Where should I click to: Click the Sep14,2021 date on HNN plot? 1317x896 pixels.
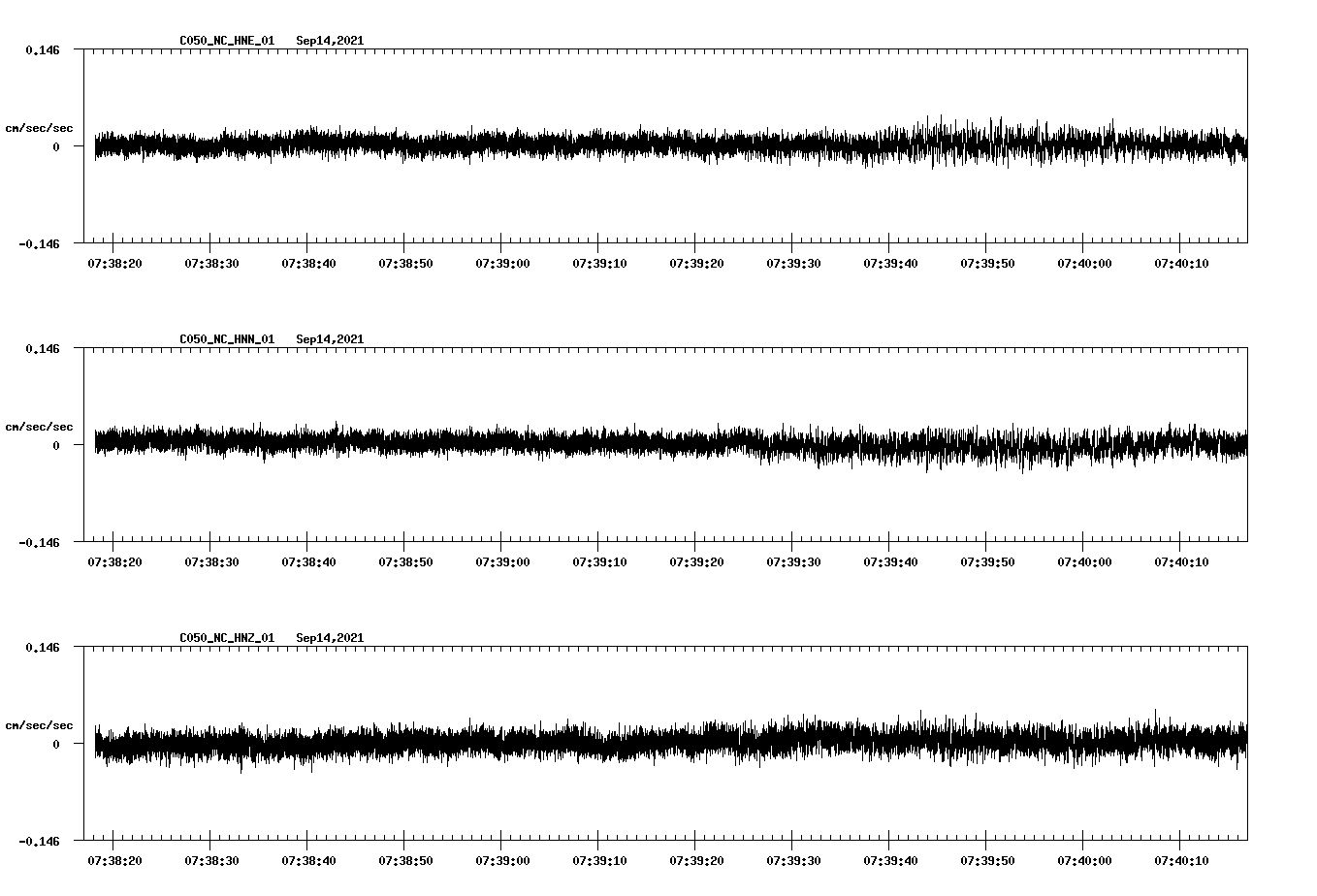pyautogui.click(x=330, y=339)
